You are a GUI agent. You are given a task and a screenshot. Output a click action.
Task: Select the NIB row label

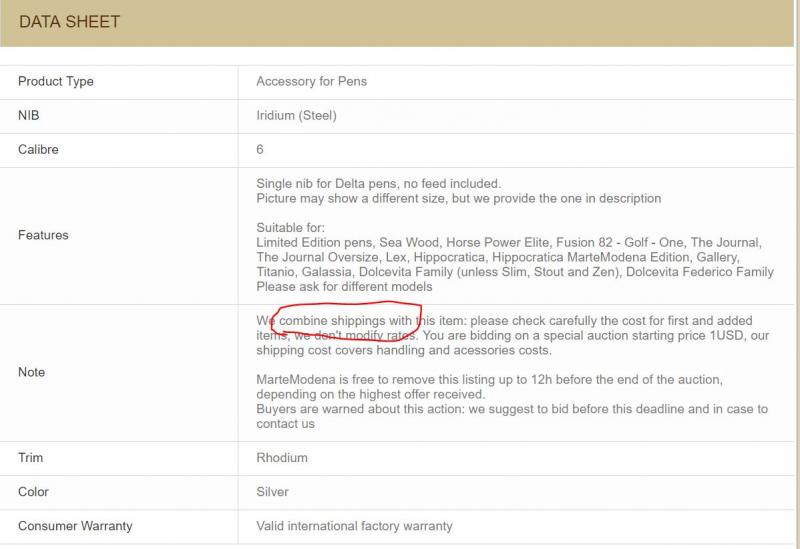(28, 115)
